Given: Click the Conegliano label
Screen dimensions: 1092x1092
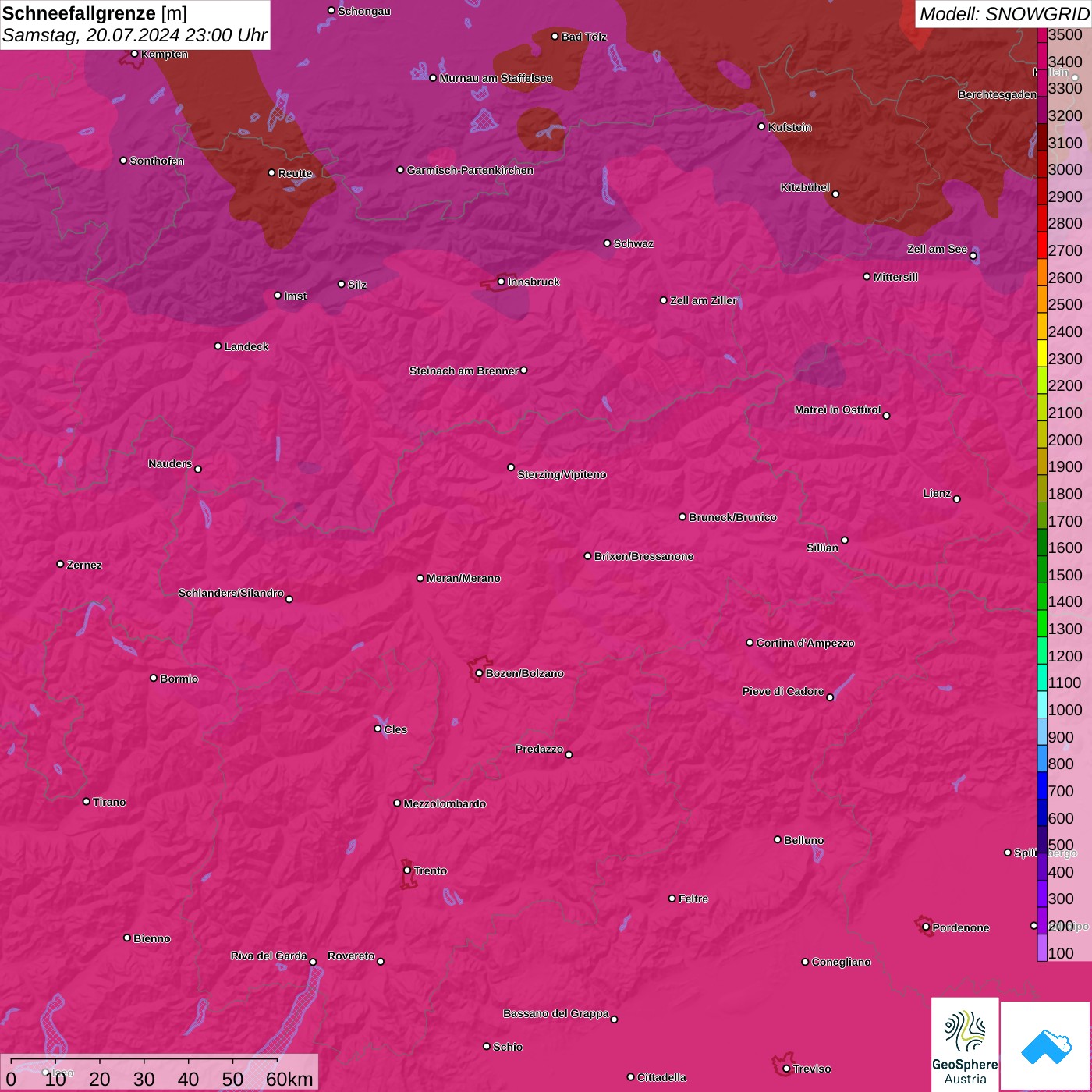Looking at the screenshot, I should 841,962.
